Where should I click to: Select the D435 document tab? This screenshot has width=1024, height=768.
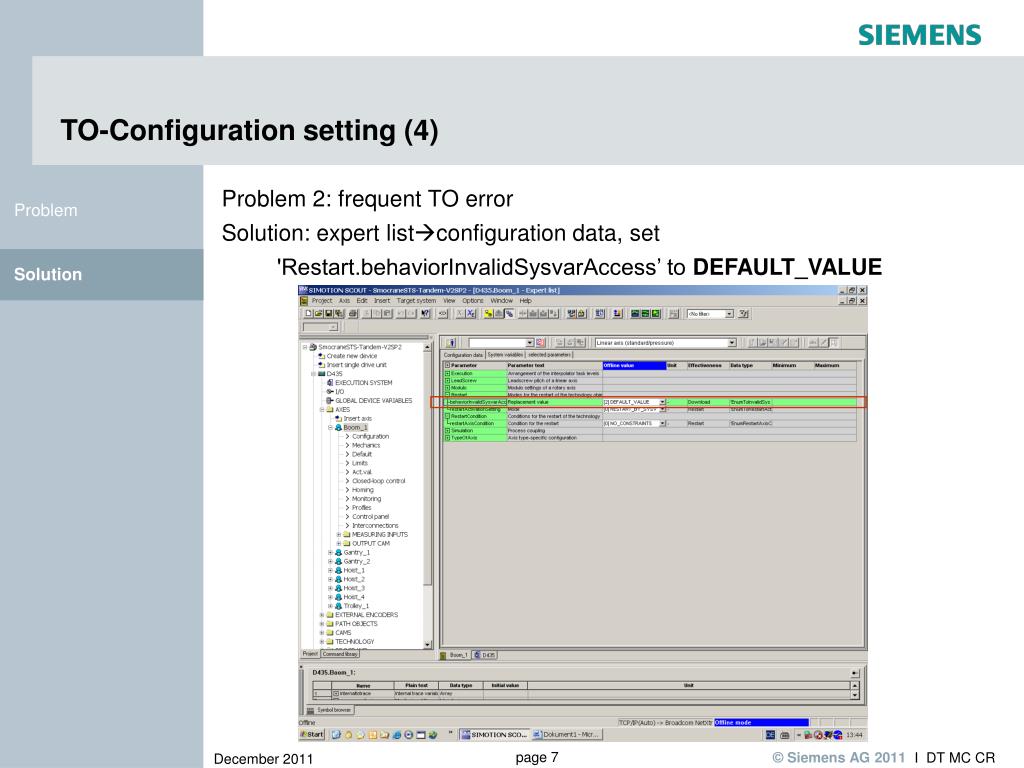(485, 655)
